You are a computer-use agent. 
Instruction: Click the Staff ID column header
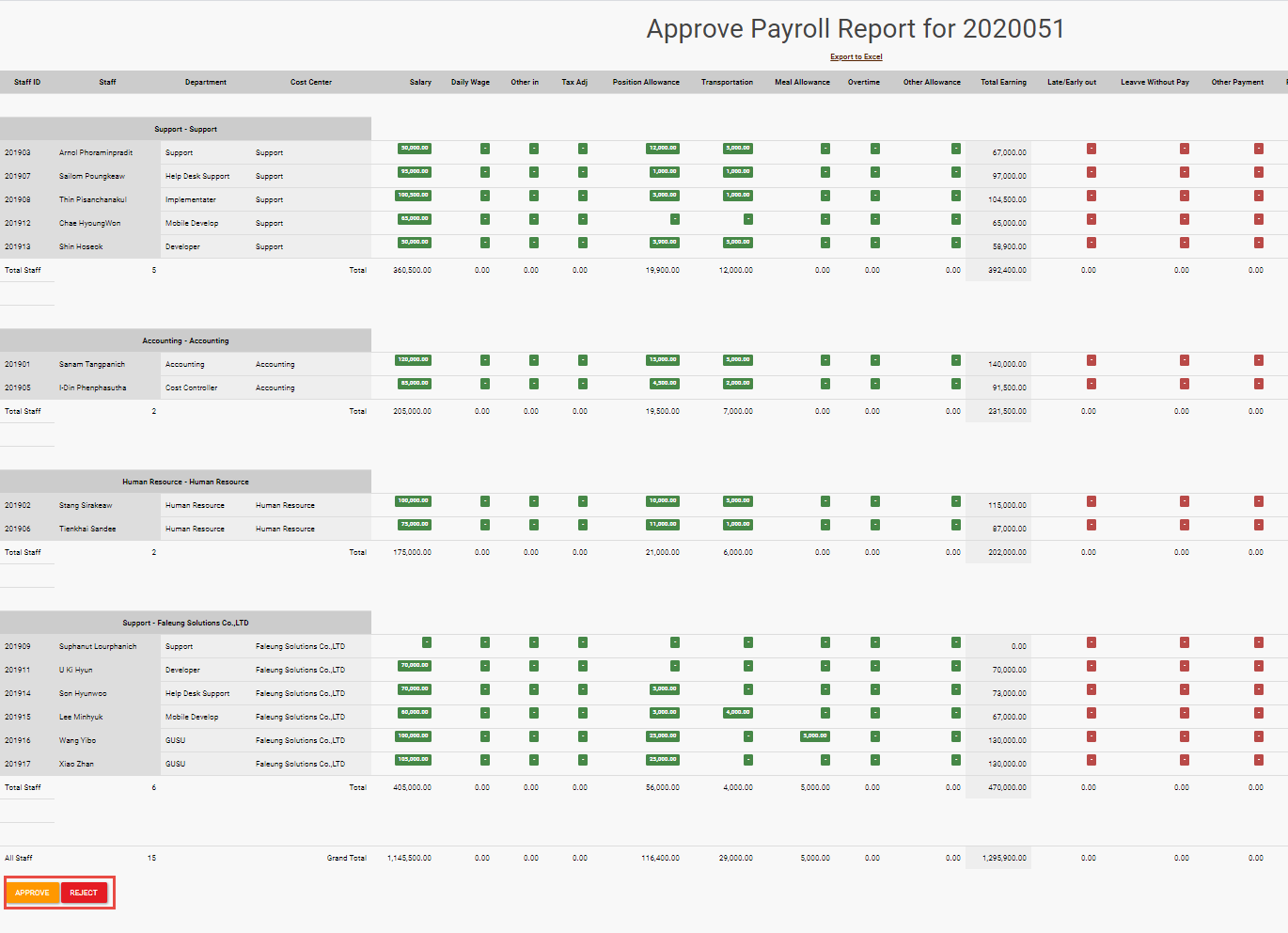click(x=26, y=82)
